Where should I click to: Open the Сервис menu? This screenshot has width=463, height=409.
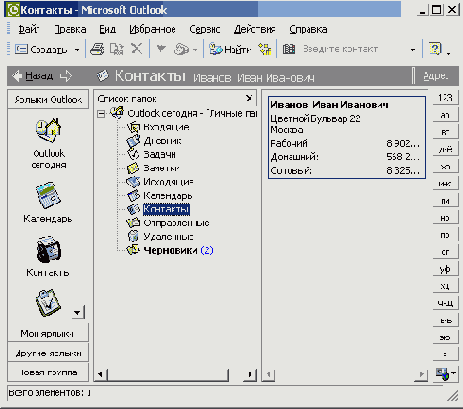click(205, 30)
